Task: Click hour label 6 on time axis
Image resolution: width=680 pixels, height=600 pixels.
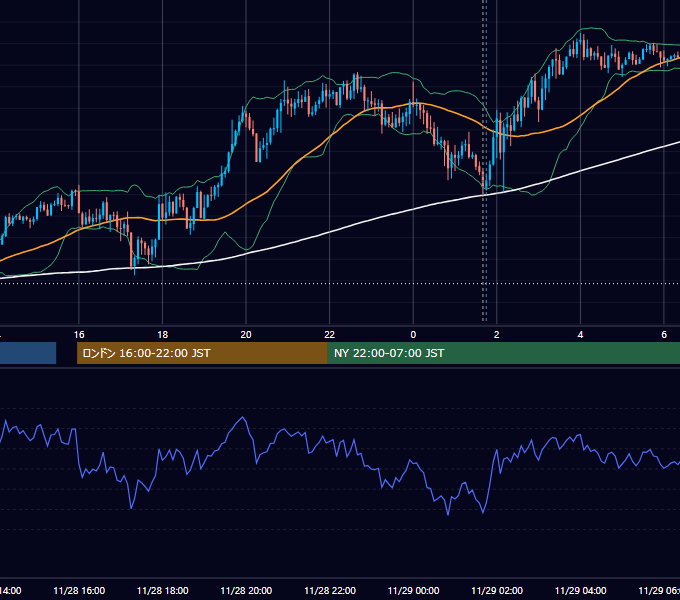Action: click(x=664, y=335)
